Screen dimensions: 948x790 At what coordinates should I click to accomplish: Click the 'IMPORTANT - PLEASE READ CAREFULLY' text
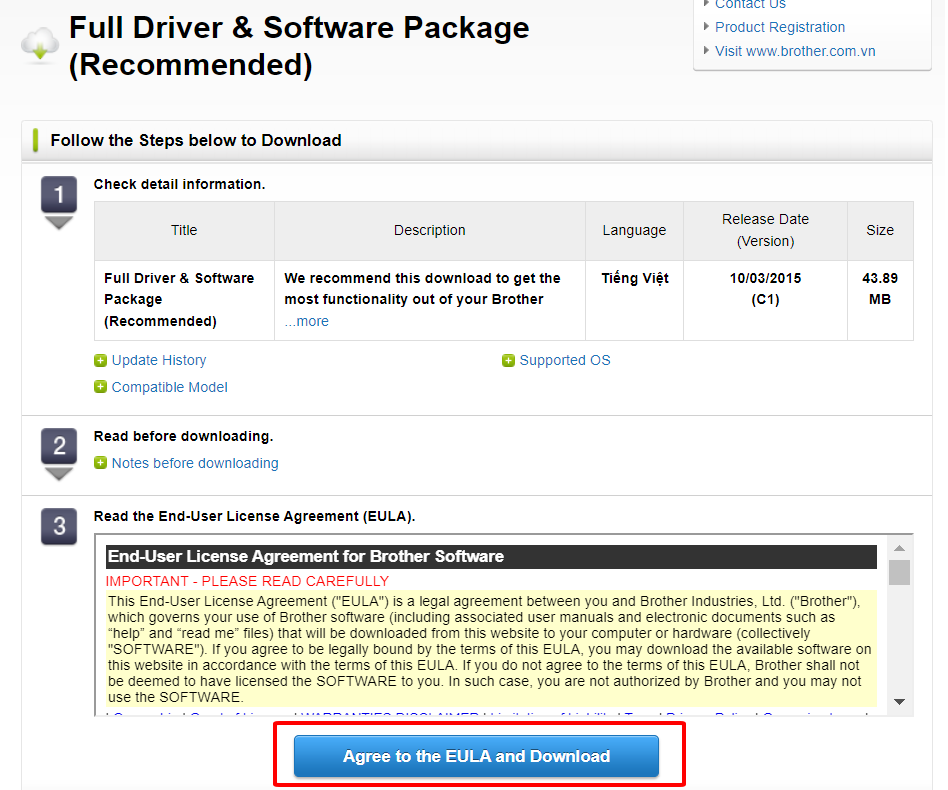tap(247, 581)
